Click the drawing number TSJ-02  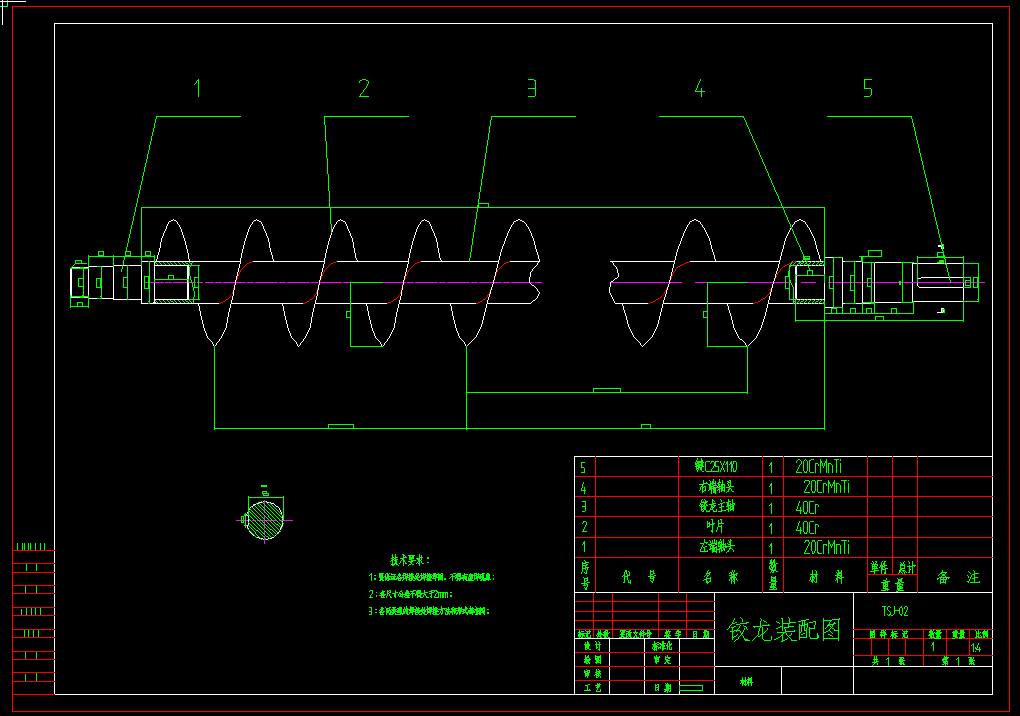tap(894, 611)
